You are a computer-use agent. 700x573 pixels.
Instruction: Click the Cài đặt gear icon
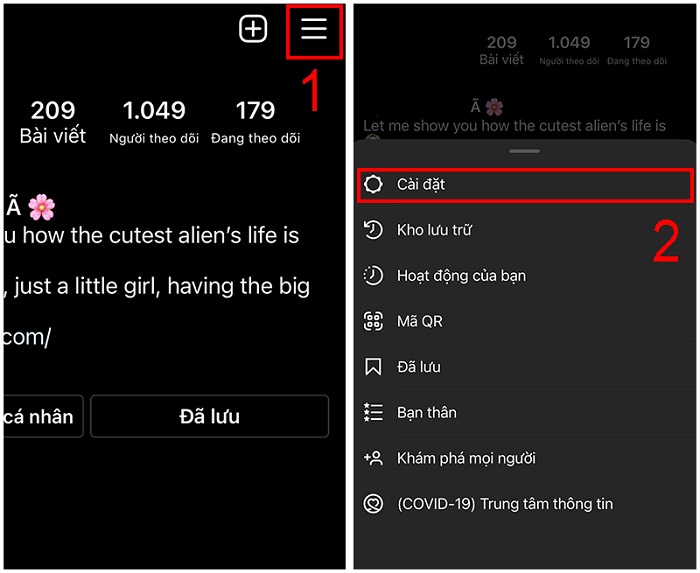click(x=373, y=184)
